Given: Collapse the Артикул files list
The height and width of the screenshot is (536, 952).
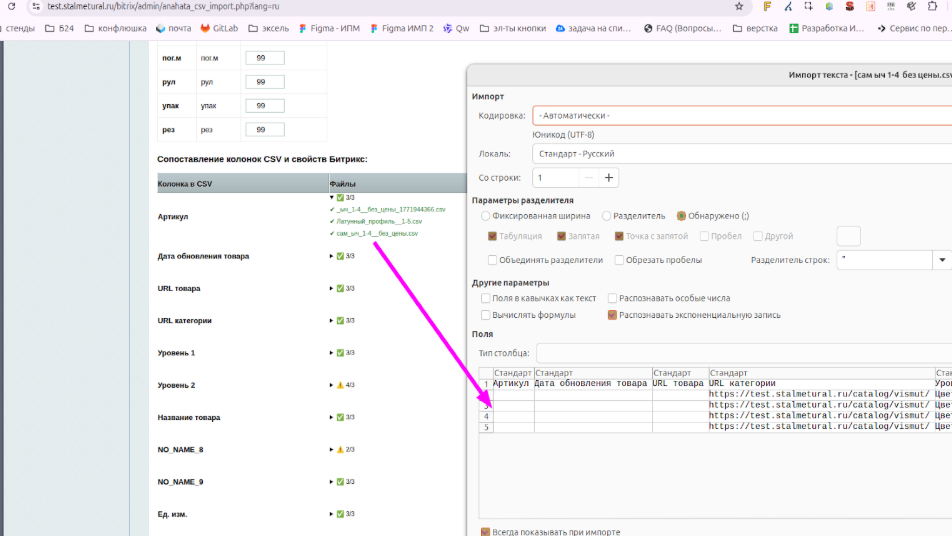Looking at the screenshot, I should [x=332, y=198].
